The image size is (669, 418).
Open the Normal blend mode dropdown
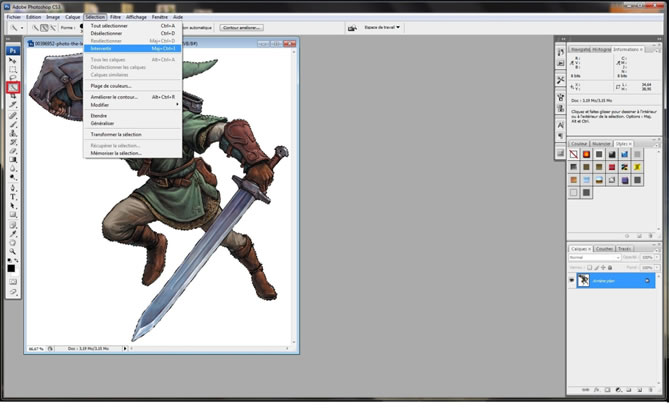tap(594, 258)
